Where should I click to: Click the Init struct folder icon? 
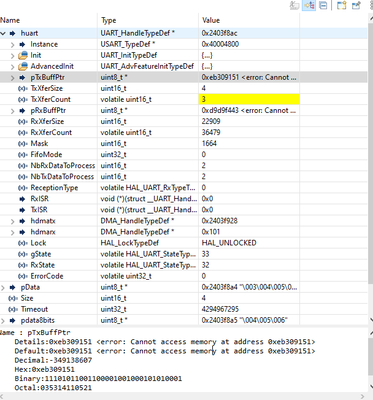coord(23,55)
